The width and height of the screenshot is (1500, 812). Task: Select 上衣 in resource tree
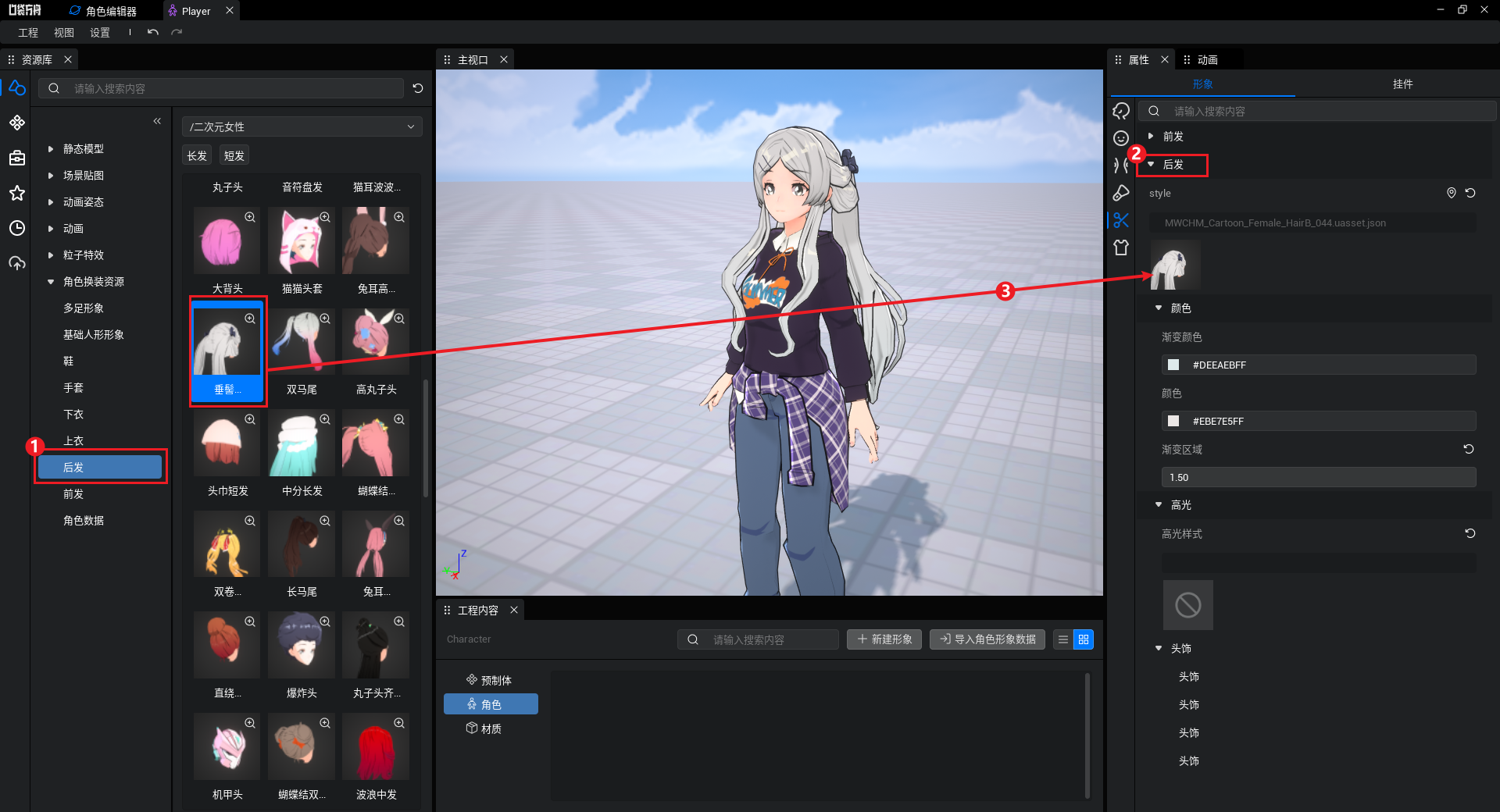click(73, 440)
